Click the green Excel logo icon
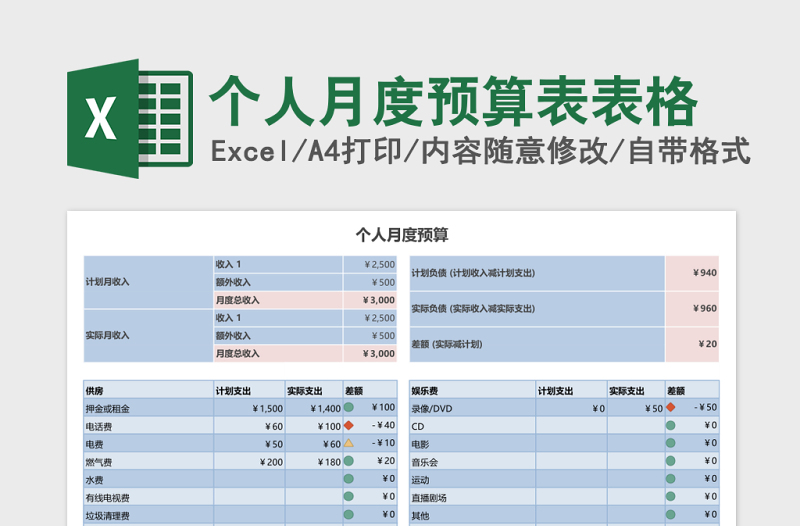The width and height of the screenshot is (800, 526). point(130,118)
